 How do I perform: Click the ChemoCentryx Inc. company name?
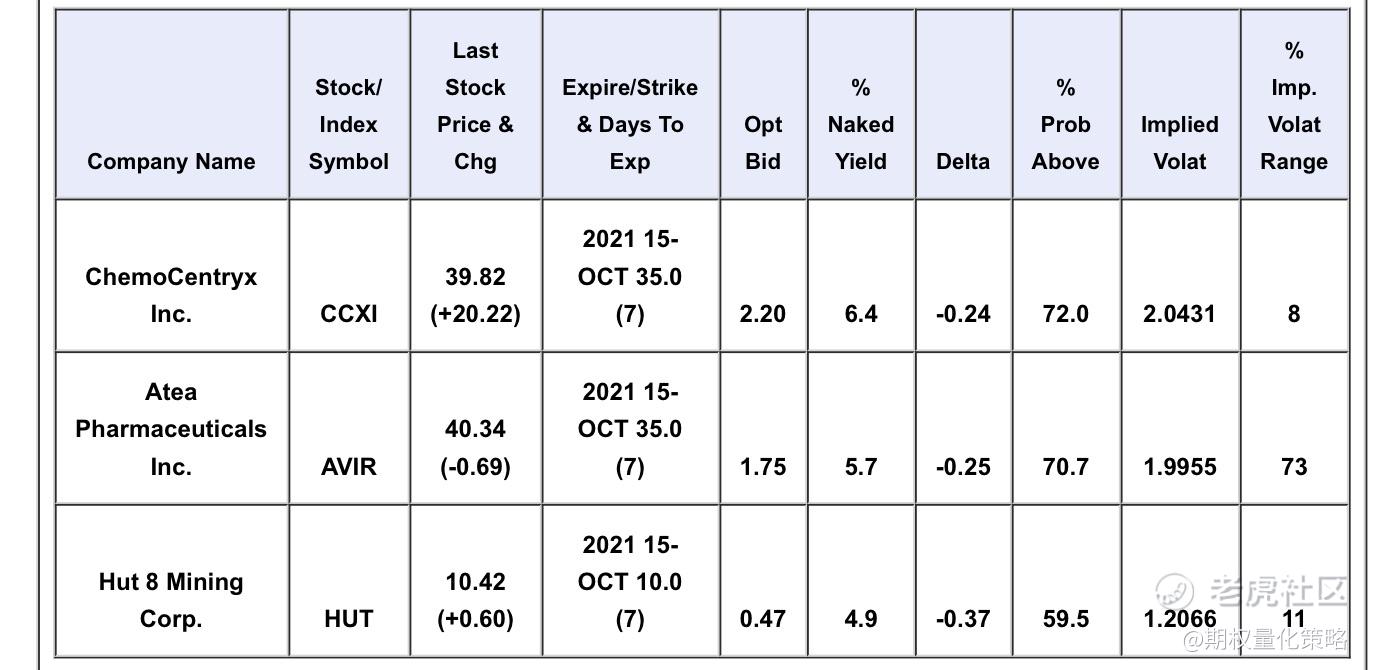coord(171,295)
